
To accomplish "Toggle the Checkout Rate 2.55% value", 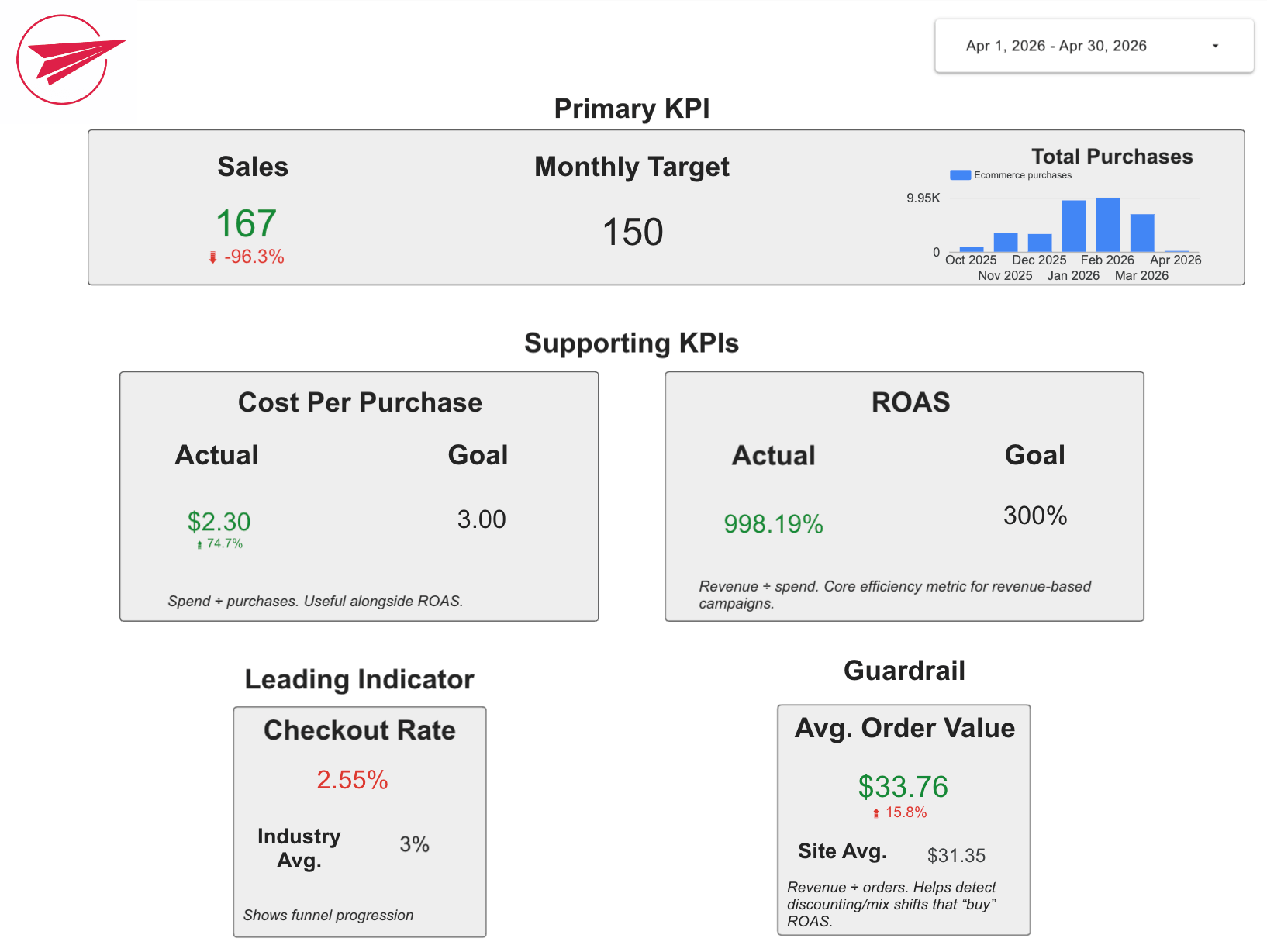I will pos(351,780).
